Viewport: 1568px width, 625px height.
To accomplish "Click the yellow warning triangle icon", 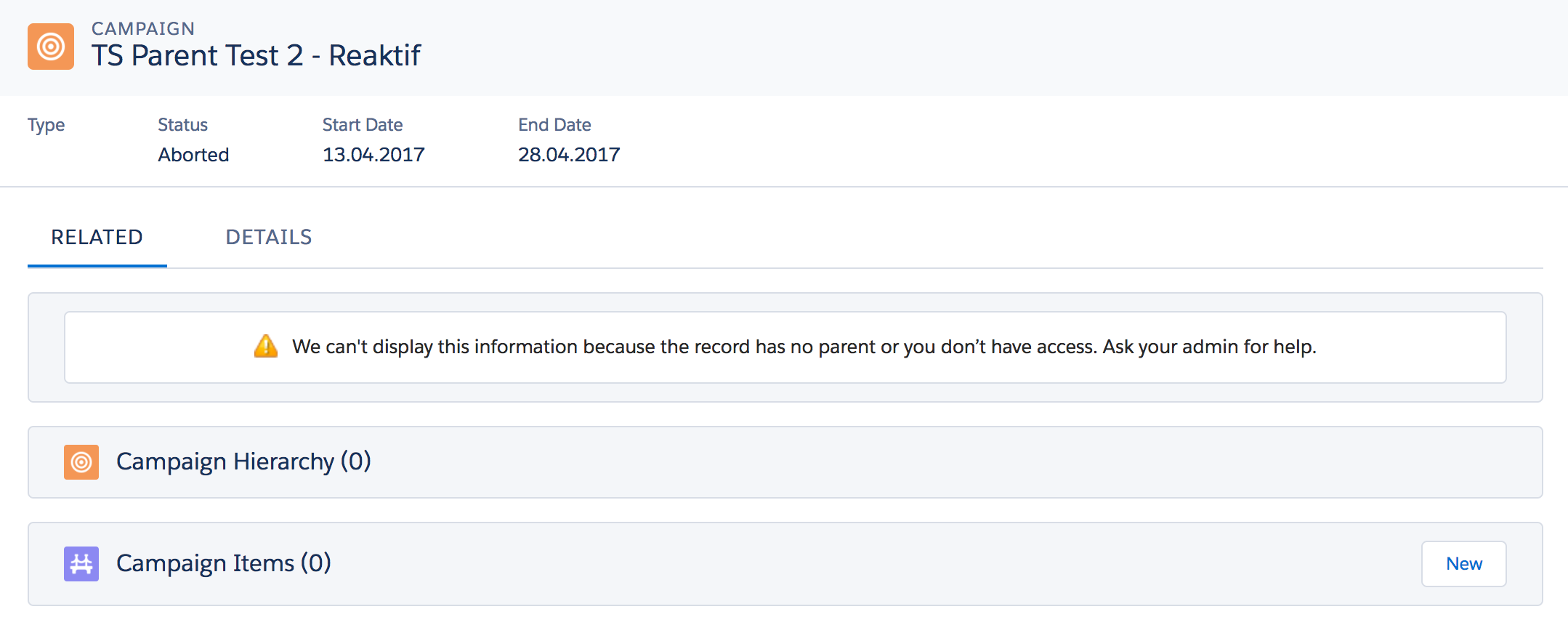I will coord(266,346).
